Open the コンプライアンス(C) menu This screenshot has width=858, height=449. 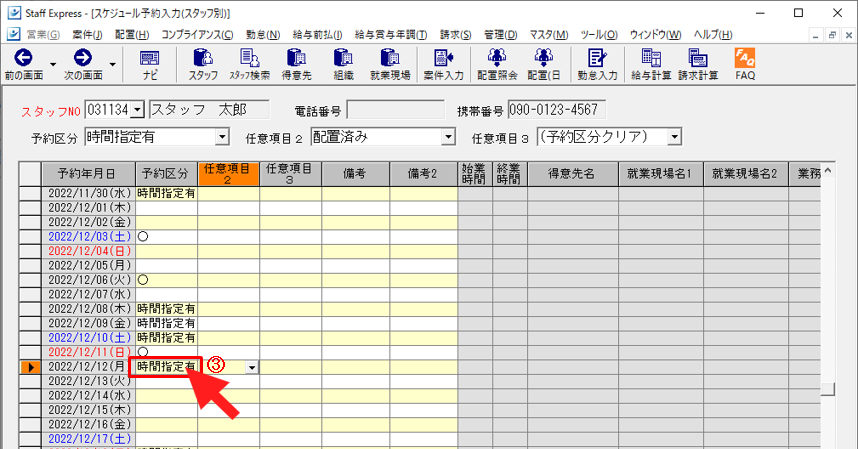197,35
